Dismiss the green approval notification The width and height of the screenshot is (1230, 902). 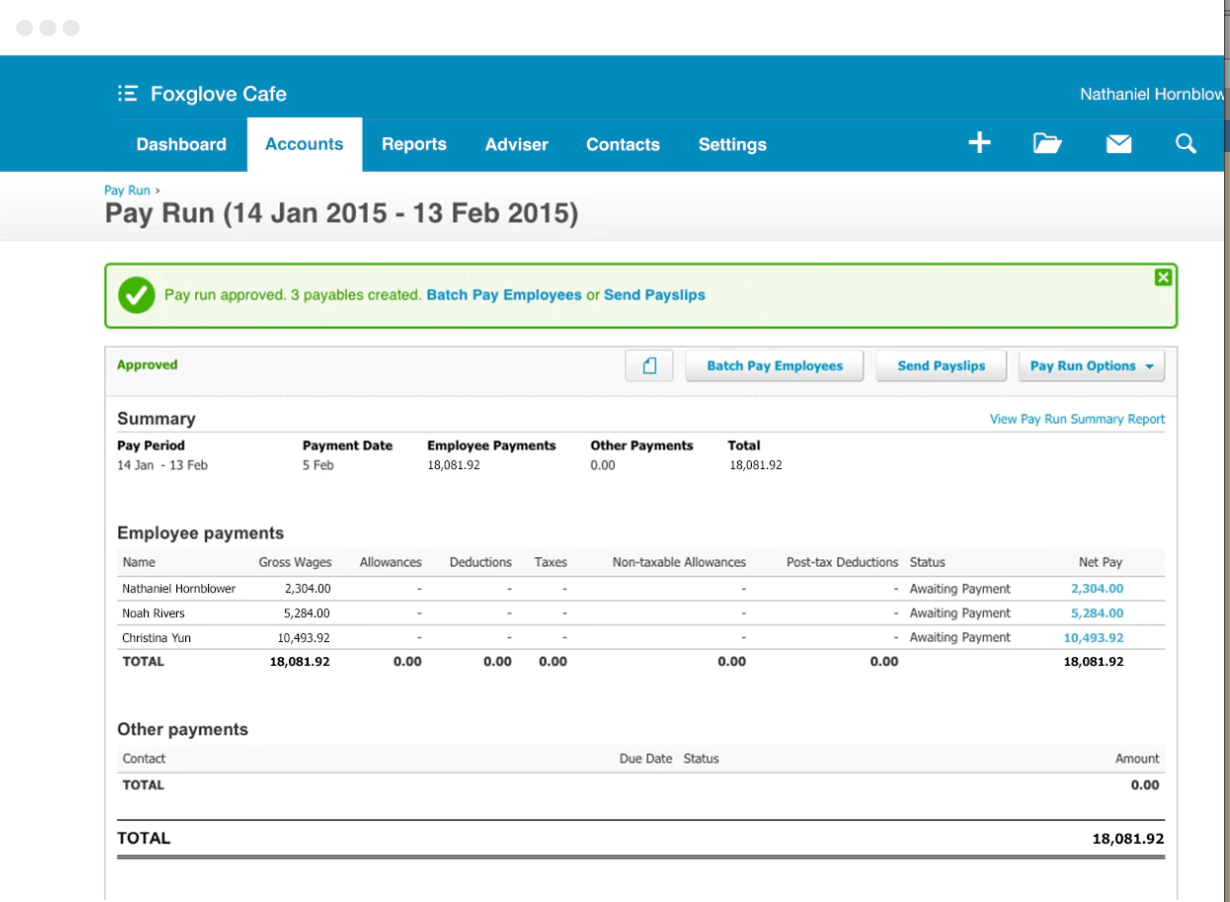tap(1162, 278)
